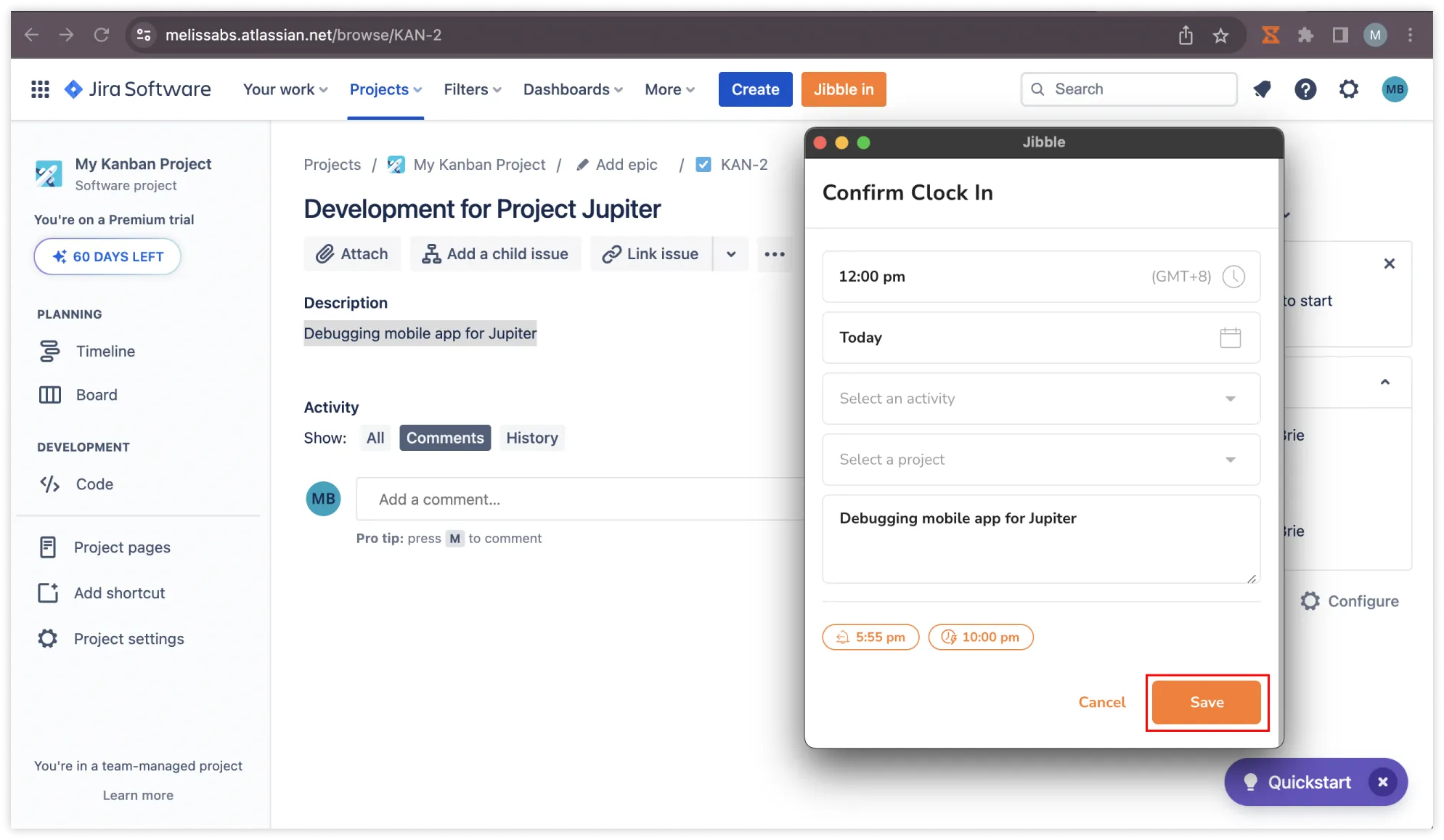Click the Jibble extension icon in browser toolbar
The height and width of the screenshot is (840, 1444).
click(1270, 35)
